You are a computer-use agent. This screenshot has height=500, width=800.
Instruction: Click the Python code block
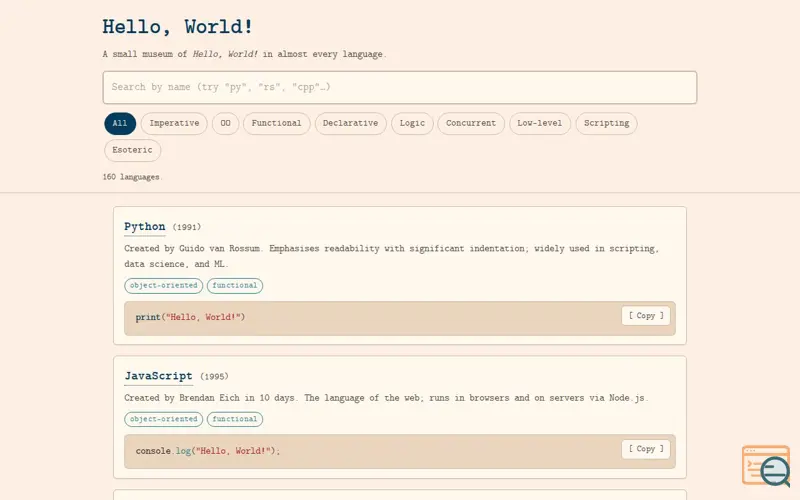[399, 318]
